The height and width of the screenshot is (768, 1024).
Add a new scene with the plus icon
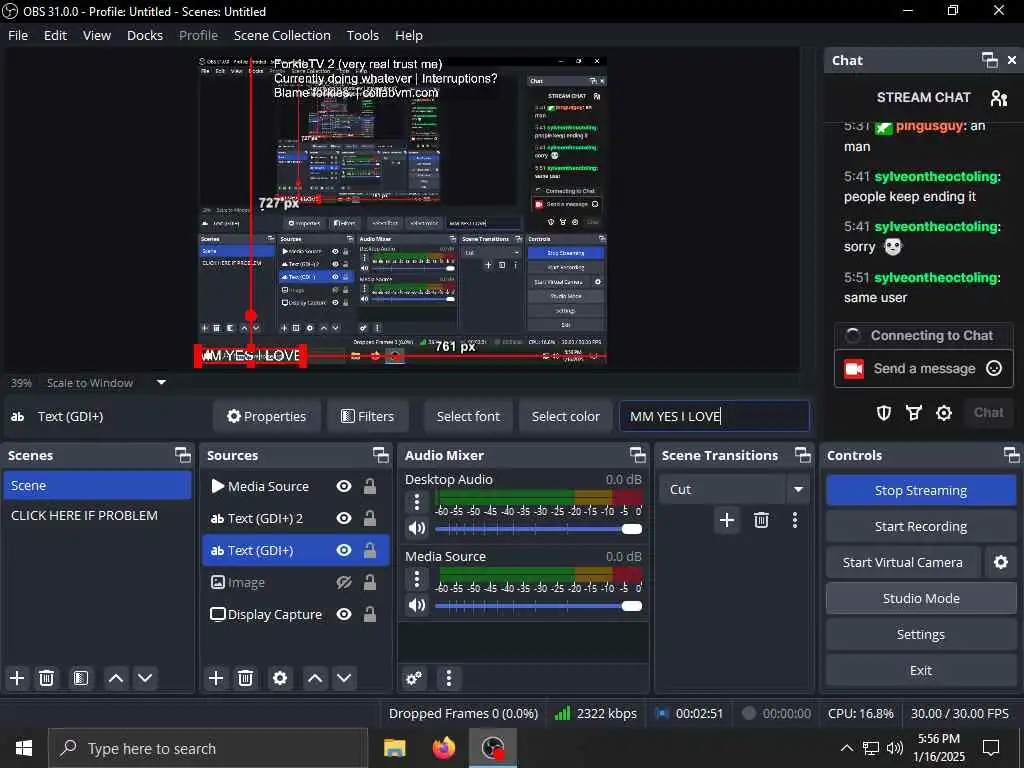coord(17,678)
